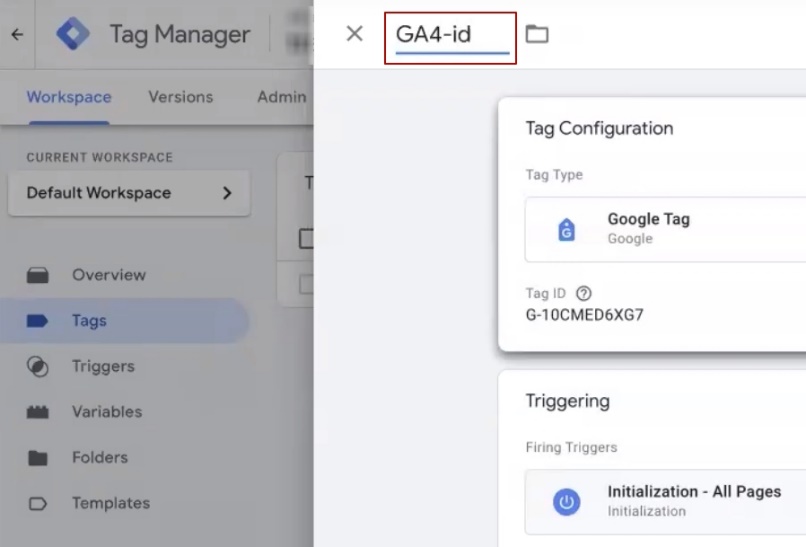This screenshot has width=806, height=547.
Task: Click the back arrow beside Tag Manager logo
Action: (17, 35)
